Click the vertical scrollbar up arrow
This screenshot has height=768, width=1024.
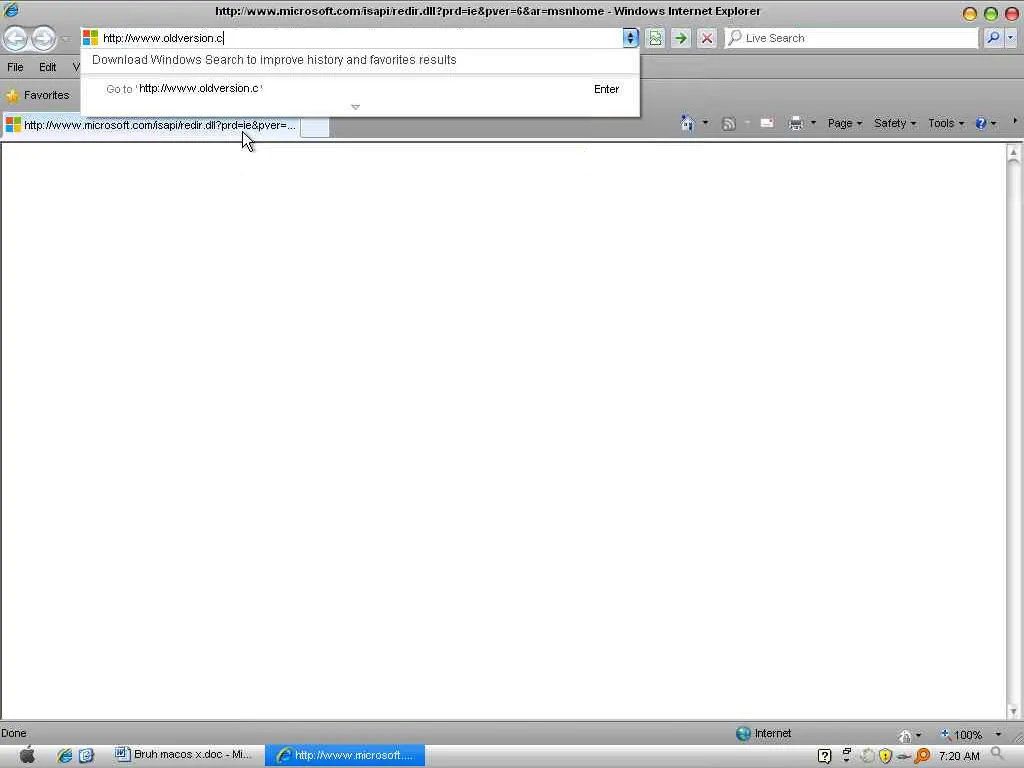coord(1014,153)
